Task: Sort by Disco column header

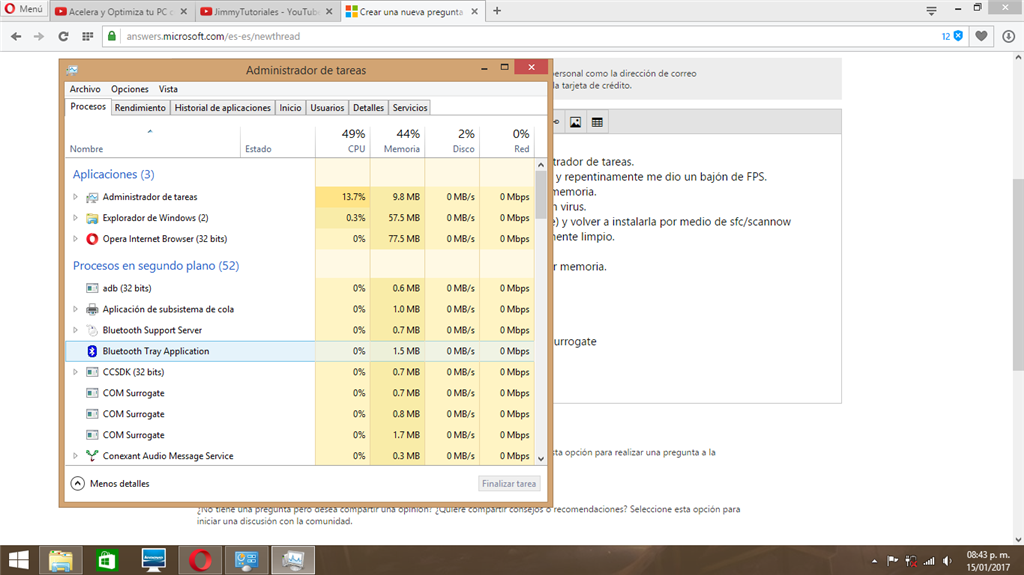Action: pyautogui.click(x=453, y=141)
